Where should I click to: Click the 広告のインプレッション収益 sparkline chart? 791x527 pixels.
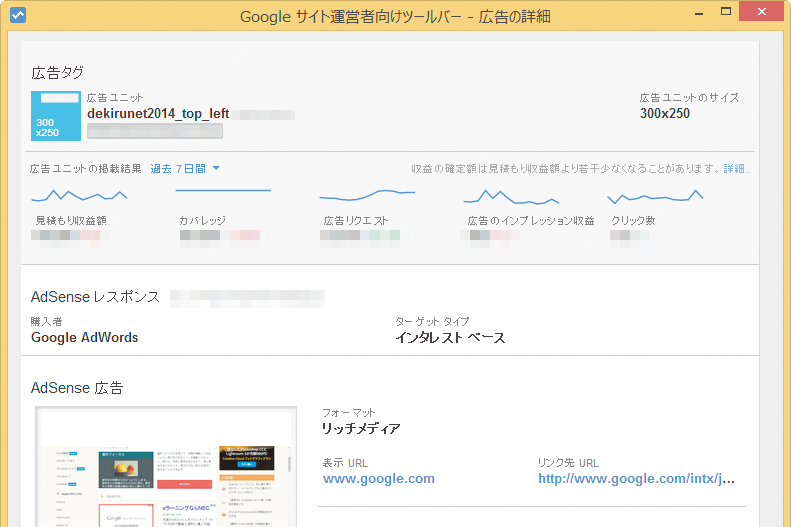pyautogui.click(x=511, y=197)
